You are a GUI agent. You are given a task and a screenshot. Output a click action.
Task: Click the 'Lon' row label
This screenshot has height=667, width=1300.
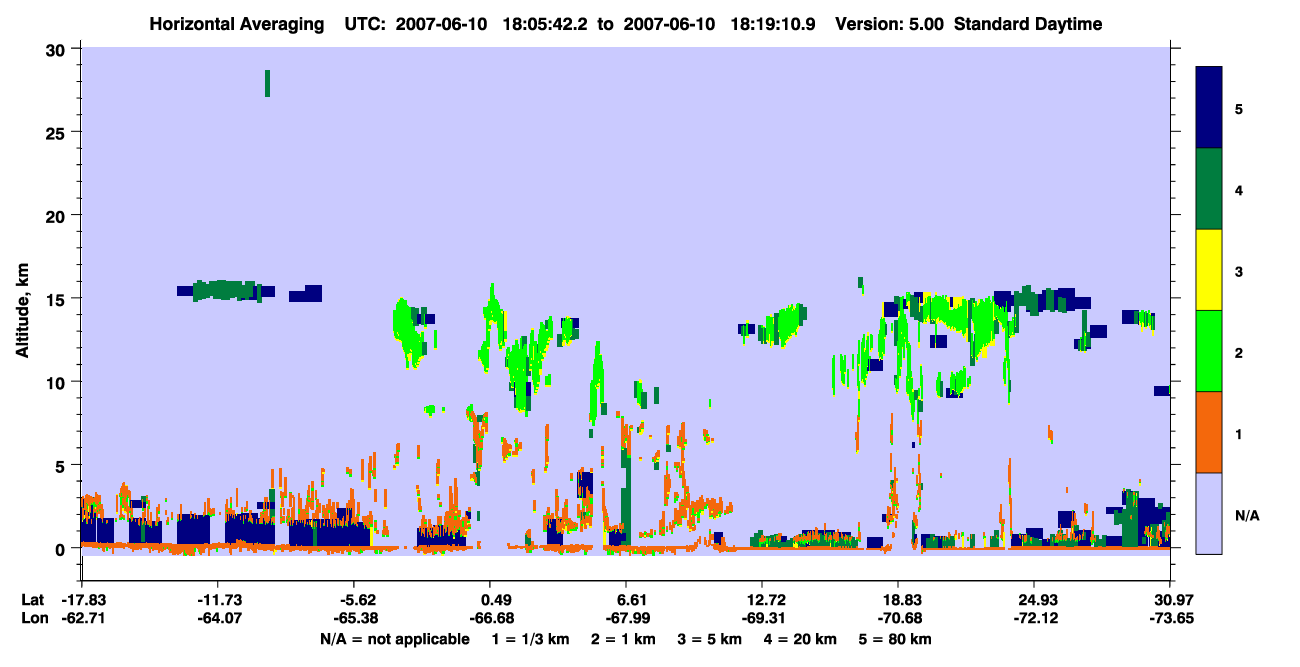coord(33,618)
